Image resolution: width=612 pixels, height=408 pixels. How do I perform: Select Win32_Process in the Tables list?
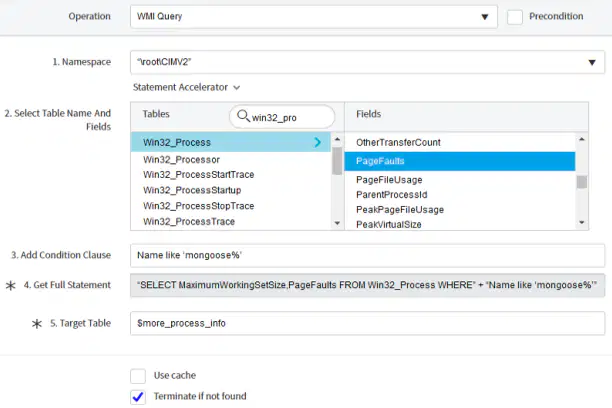coord(231,142)
